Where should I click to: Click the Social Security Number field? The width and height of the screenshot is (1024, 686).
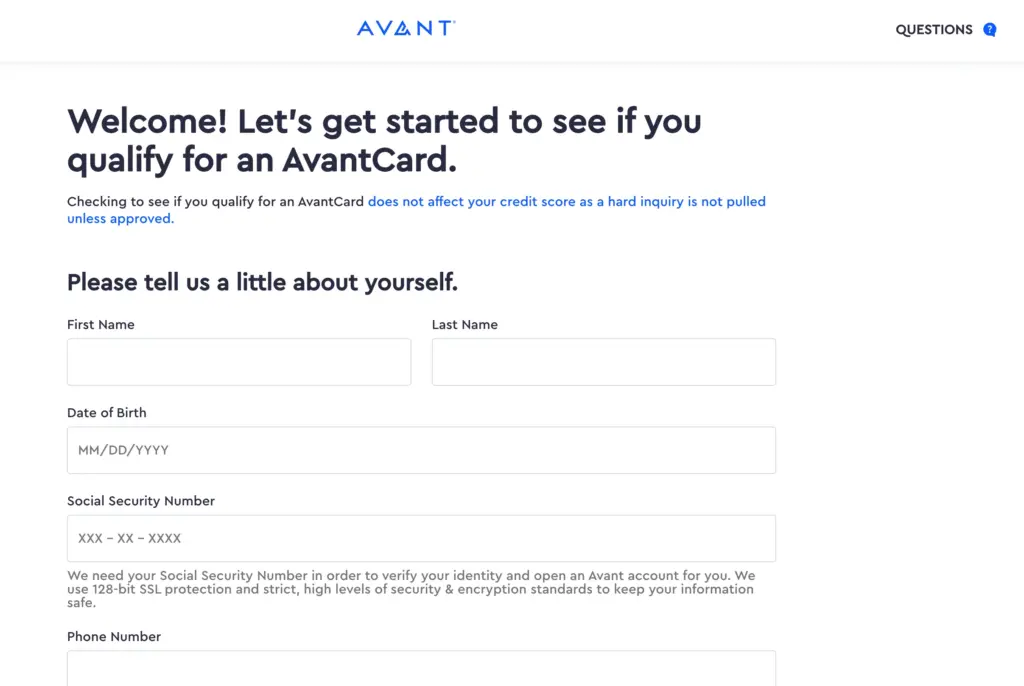[421, 537]
